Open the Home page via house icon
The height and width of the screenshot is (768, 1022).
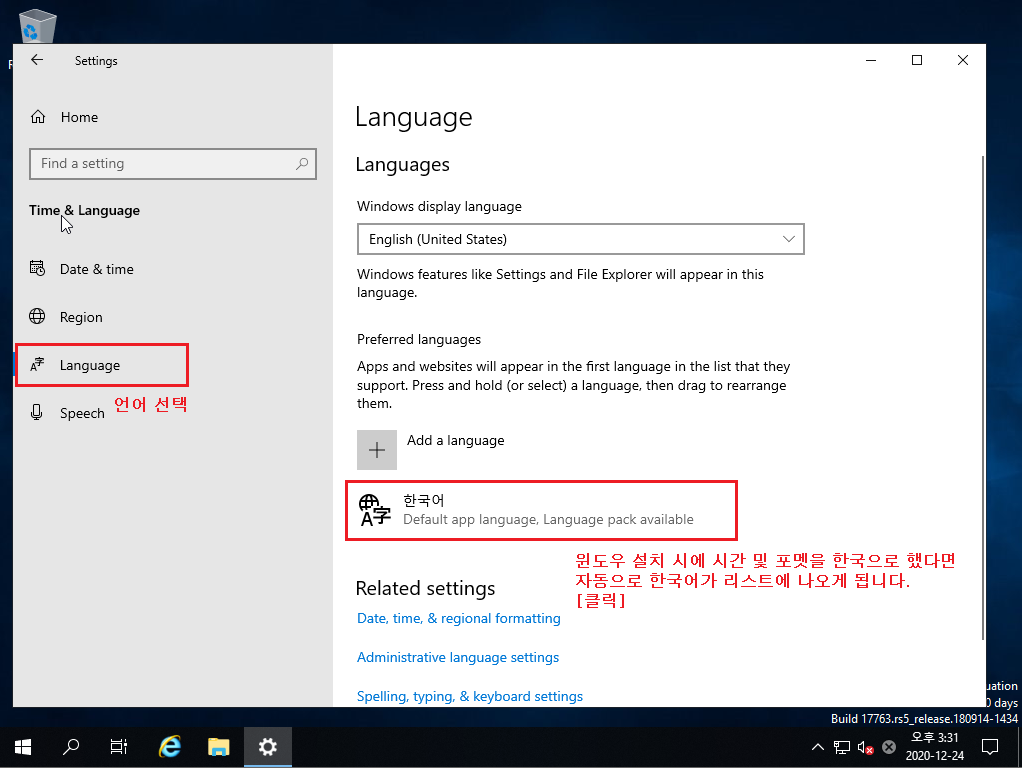tap(38, 117)
